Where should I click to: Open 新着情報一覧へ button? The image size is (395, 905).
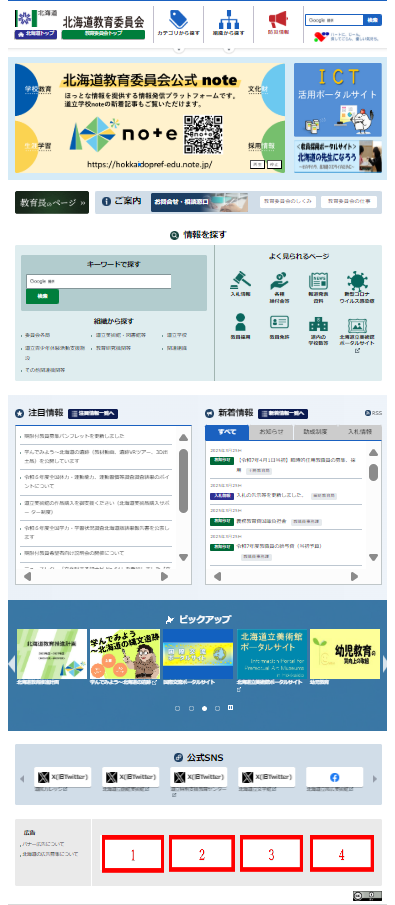283,413
